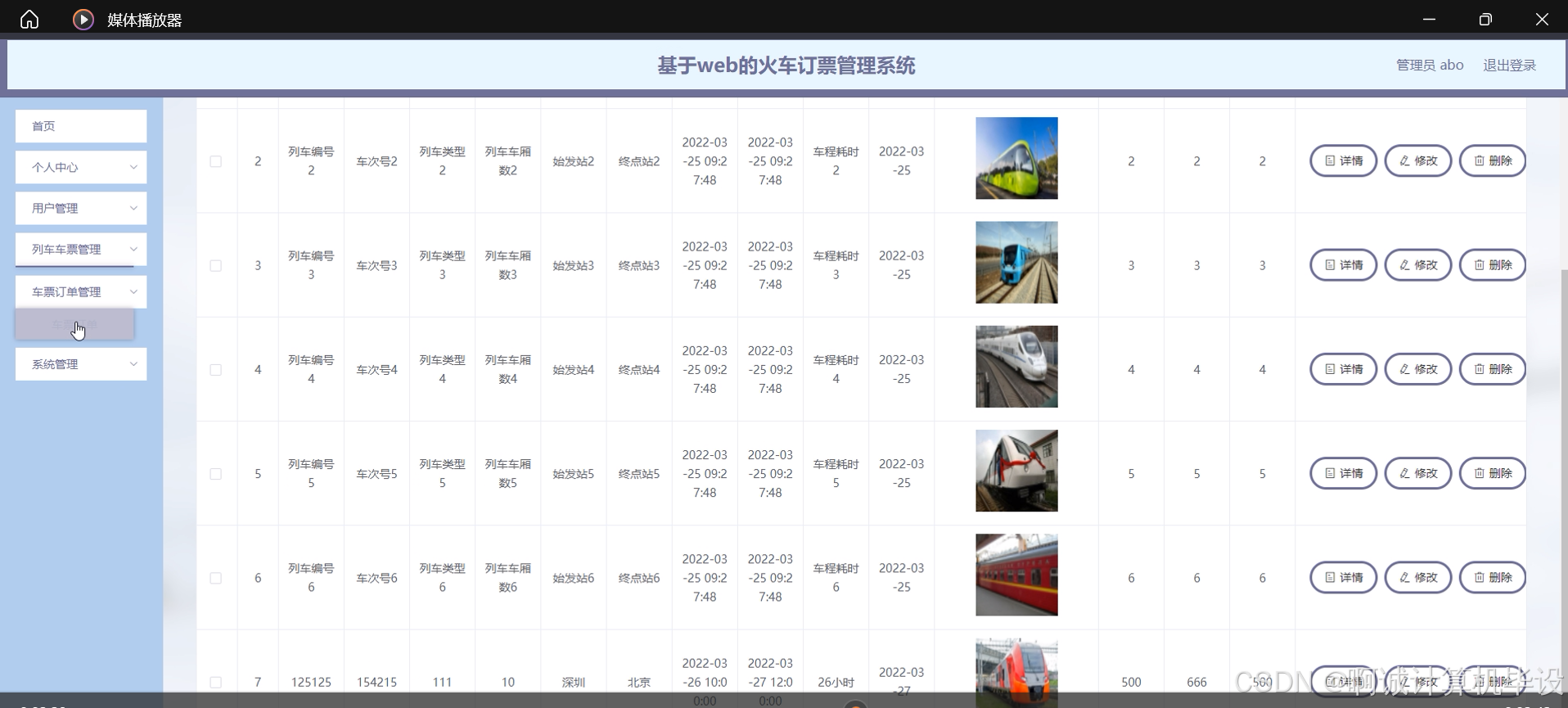Click the home icon in media player title bar
The image size is (1568, 708).
pyautogui.click(x=29, y=19)
